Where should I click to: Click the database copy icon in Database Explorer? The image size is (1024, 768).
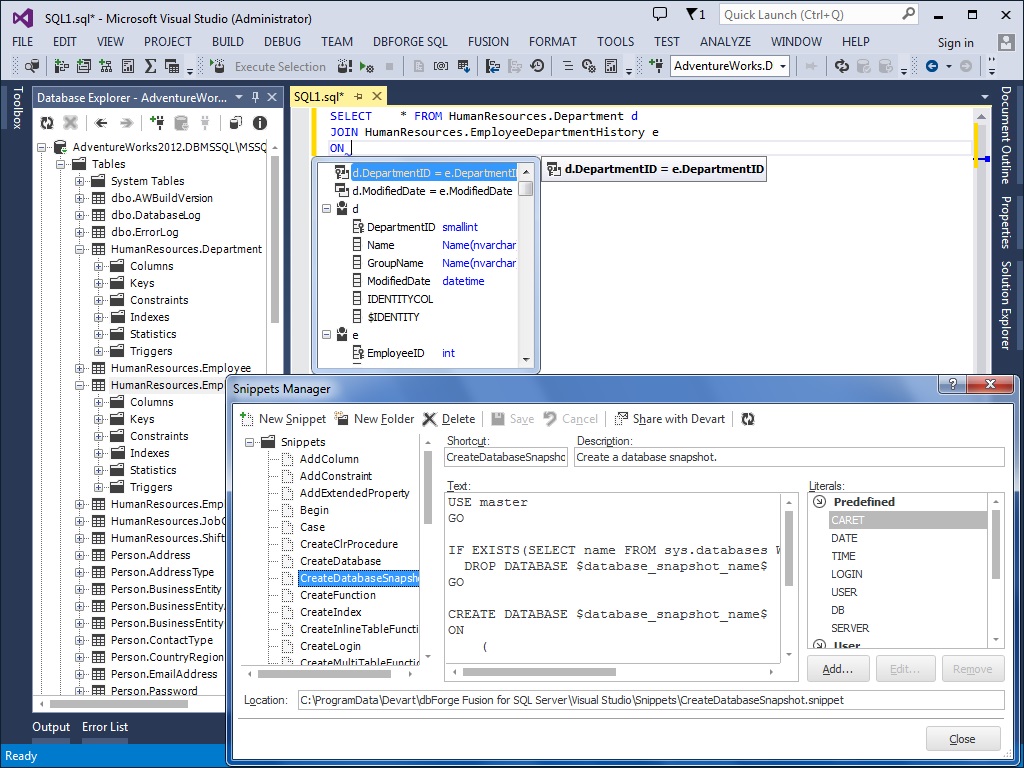point(236,123)
